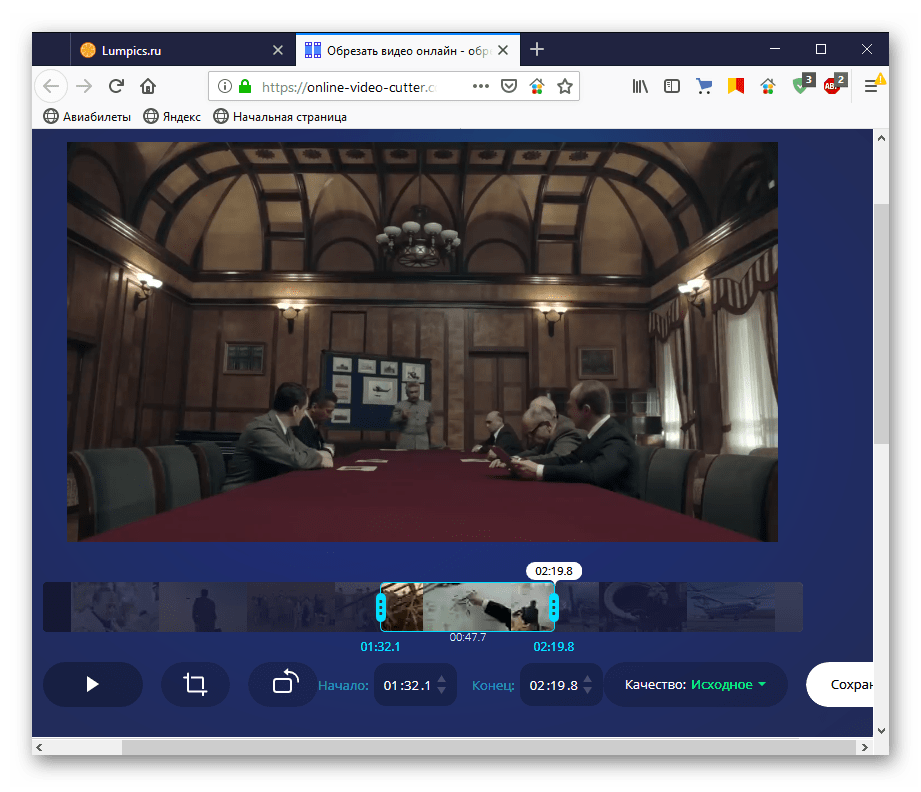
Task: Toggle the browser sidebar view icon
Action: pyautogui.click(x=672, y=86)
